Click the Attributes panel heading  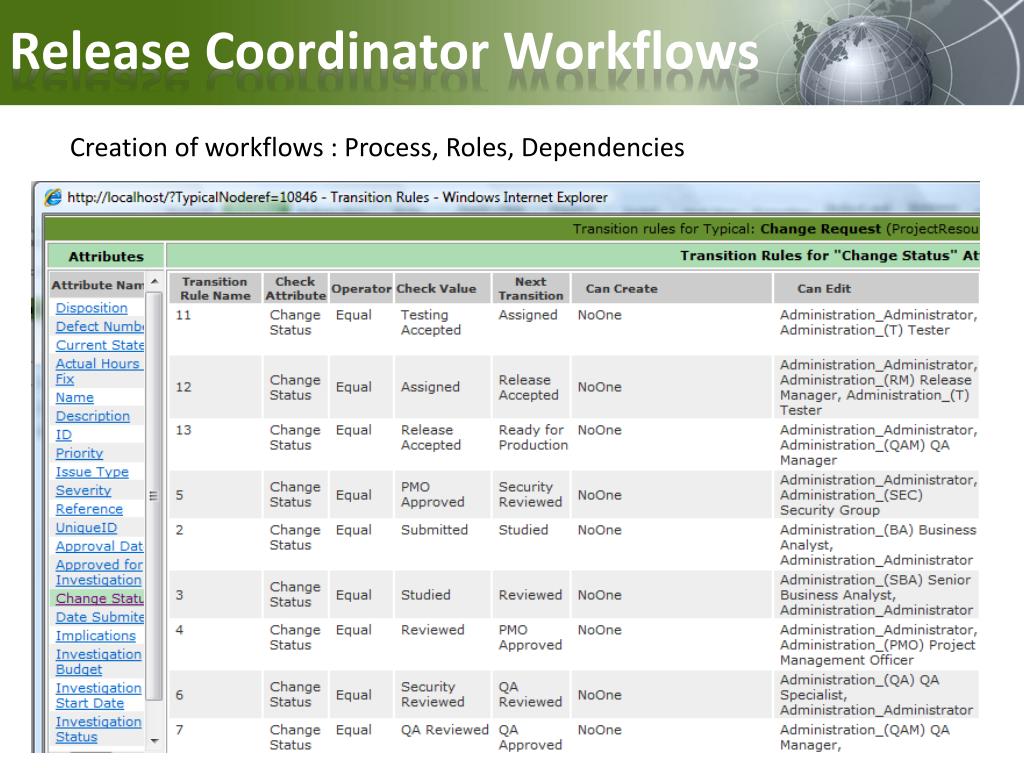point(106,257)
